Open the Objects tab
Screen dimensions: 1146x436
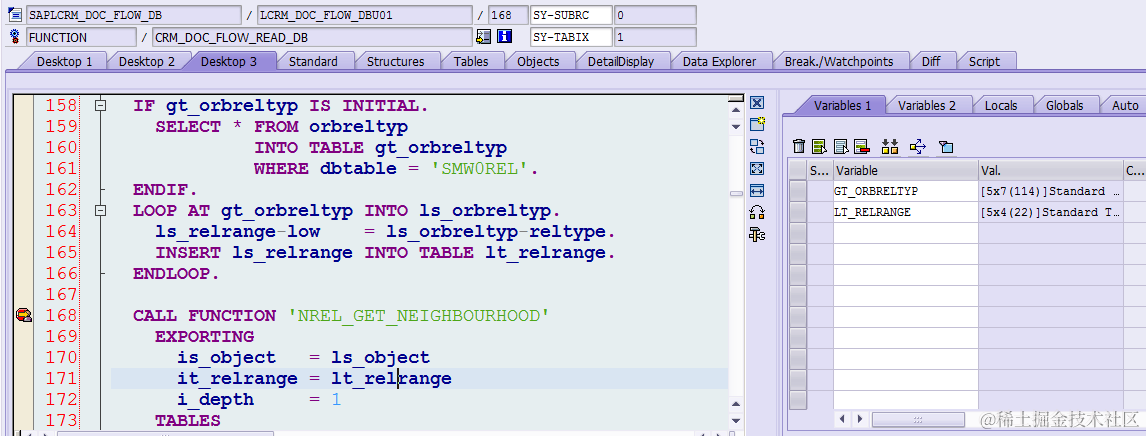[x=538, y=61]
